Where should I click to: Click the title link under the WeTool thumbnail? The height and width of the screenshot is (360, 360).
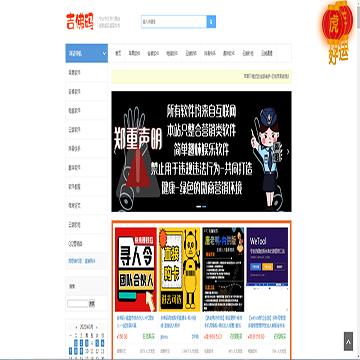(267, 321)
